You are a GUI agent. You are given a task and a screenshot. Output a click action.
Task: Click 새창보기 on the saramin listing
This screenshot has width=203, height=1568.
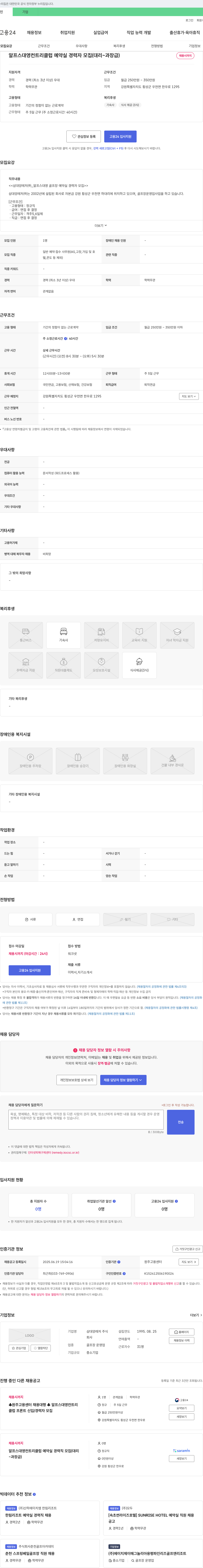point(181,1458)
